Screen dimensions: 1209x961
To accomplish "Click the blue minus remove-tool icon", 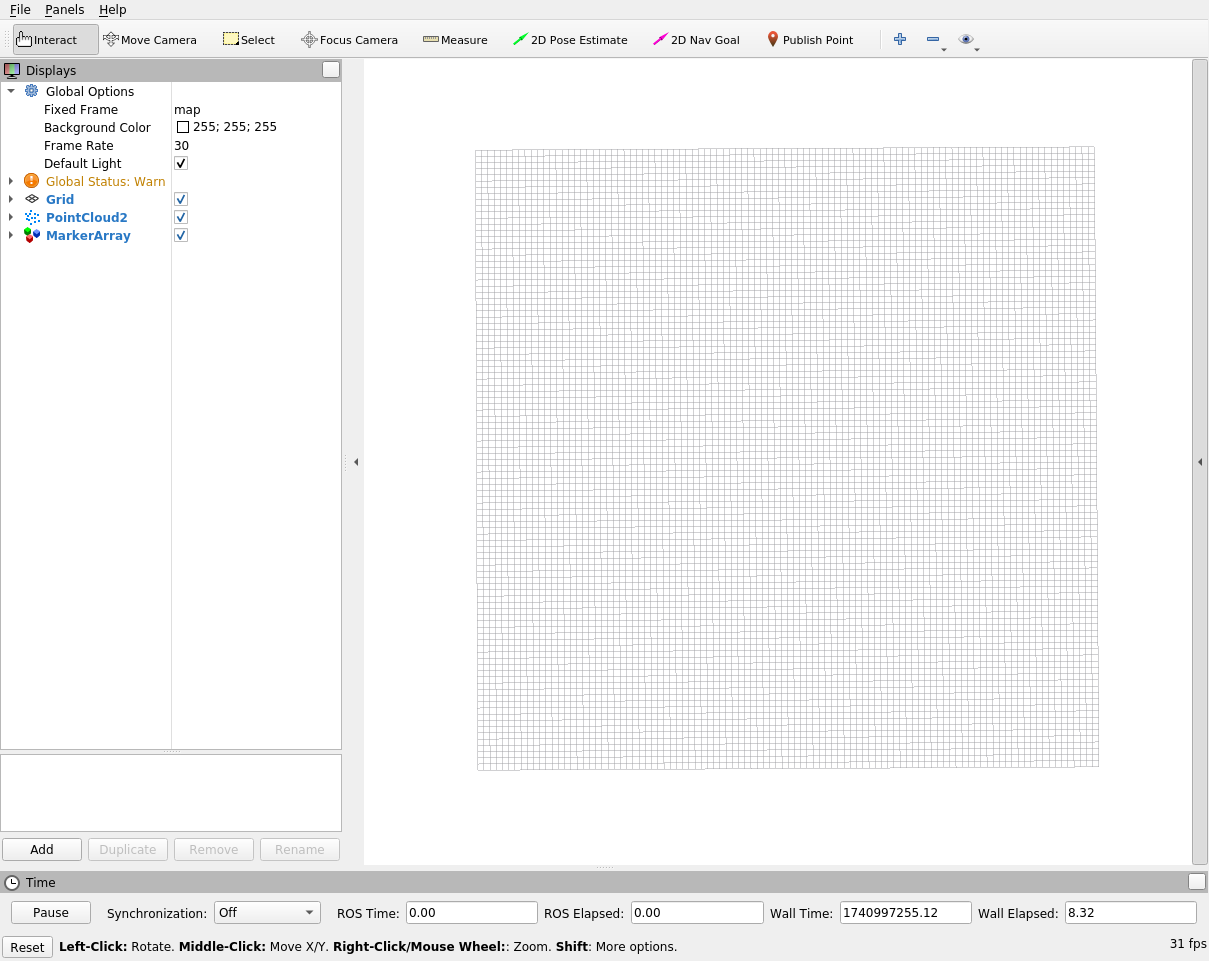I will 933,39.
